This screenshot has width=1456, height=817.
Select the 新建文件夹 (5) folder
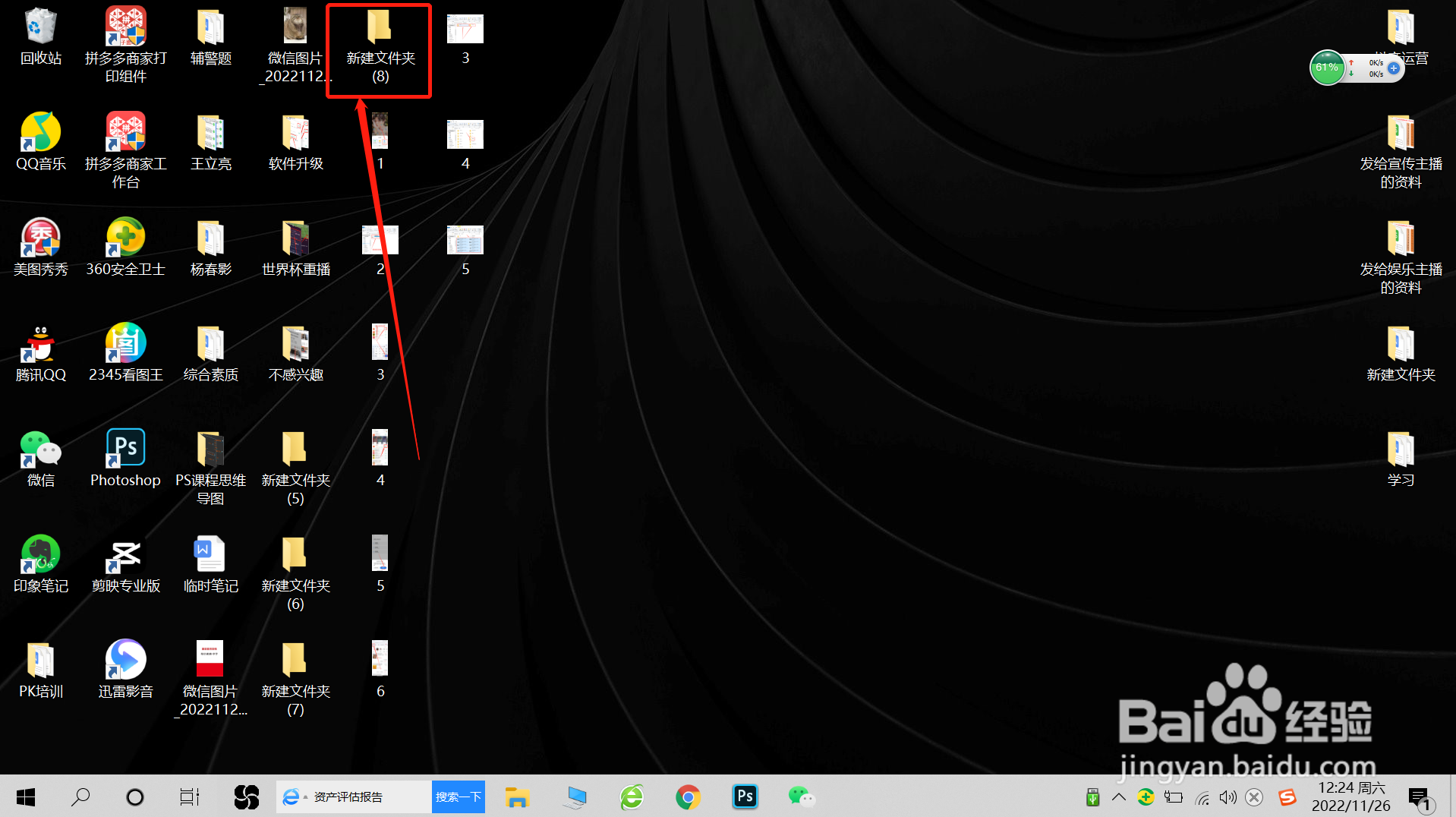click(x=296, y=468)
